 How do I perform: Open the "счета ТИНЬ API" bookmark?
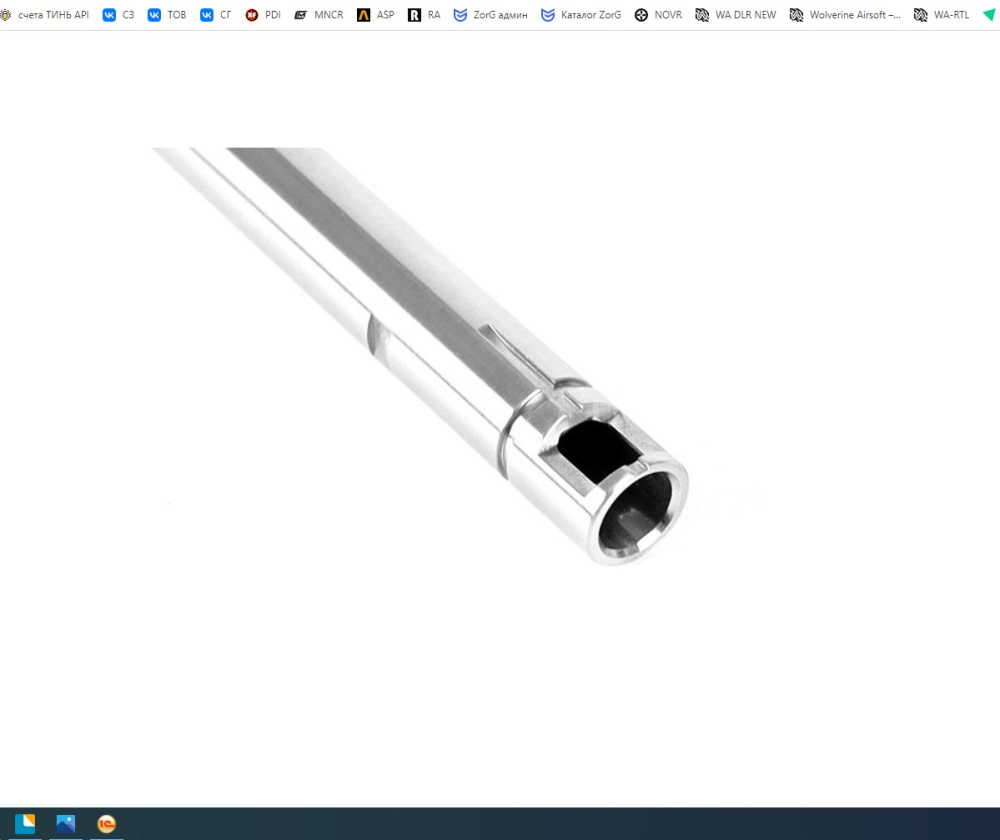click(x=45, y=15)
